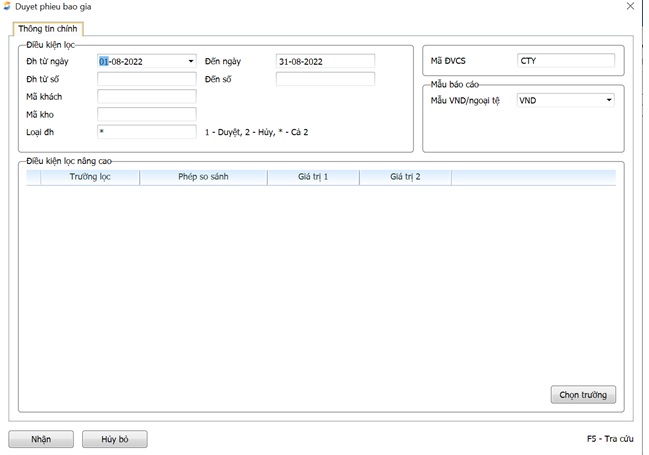Click the Loại đh input field

coord(146,132)
